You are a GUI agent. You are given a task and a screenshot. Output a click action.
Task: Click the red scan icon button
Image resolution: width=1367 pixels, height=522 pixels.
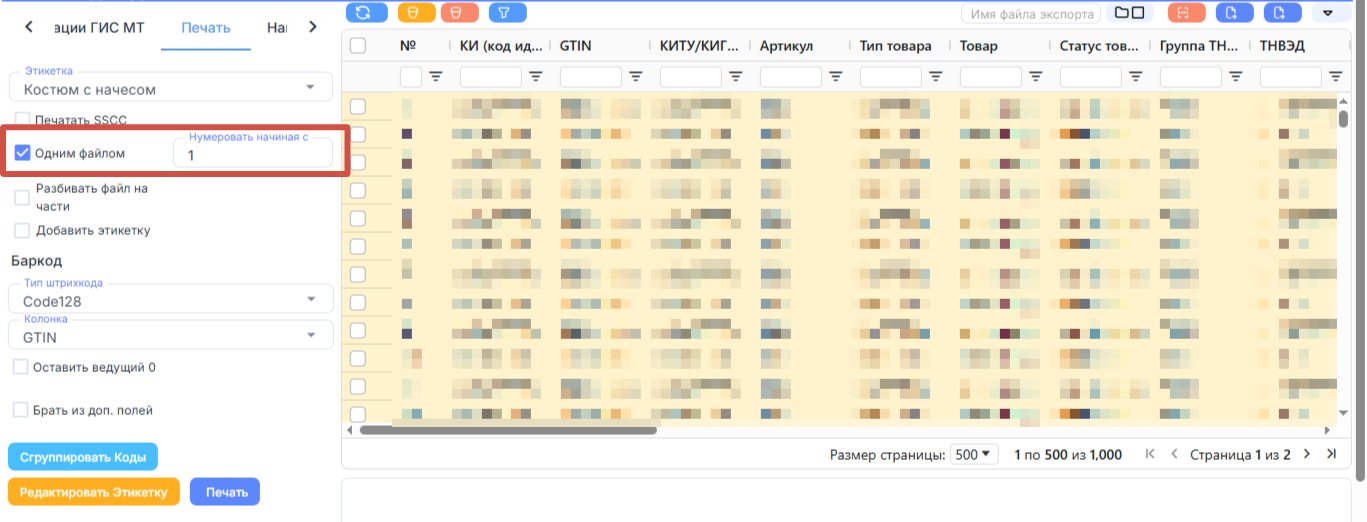coord(1186,13)
